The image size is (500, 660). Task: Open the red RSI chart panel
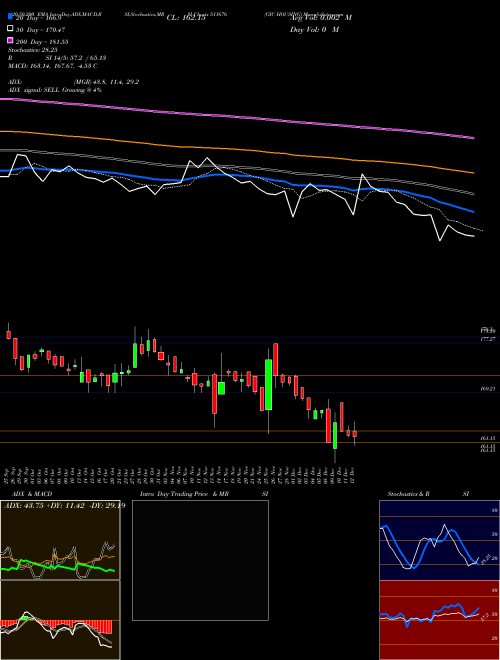(x=439, y=620)
